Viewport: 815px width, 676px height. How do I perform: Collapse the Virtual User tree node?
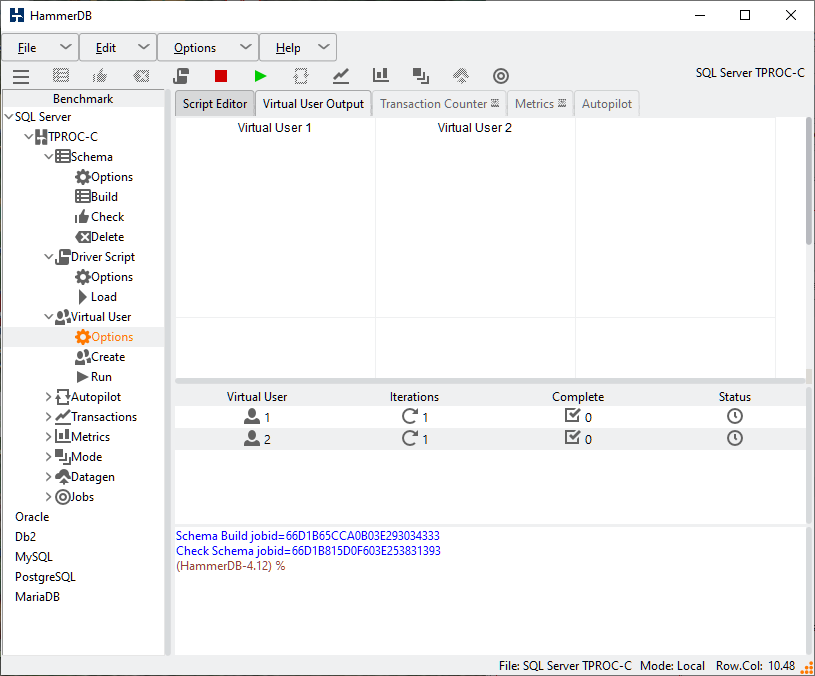pyautogui.click(x=48, y=316)
